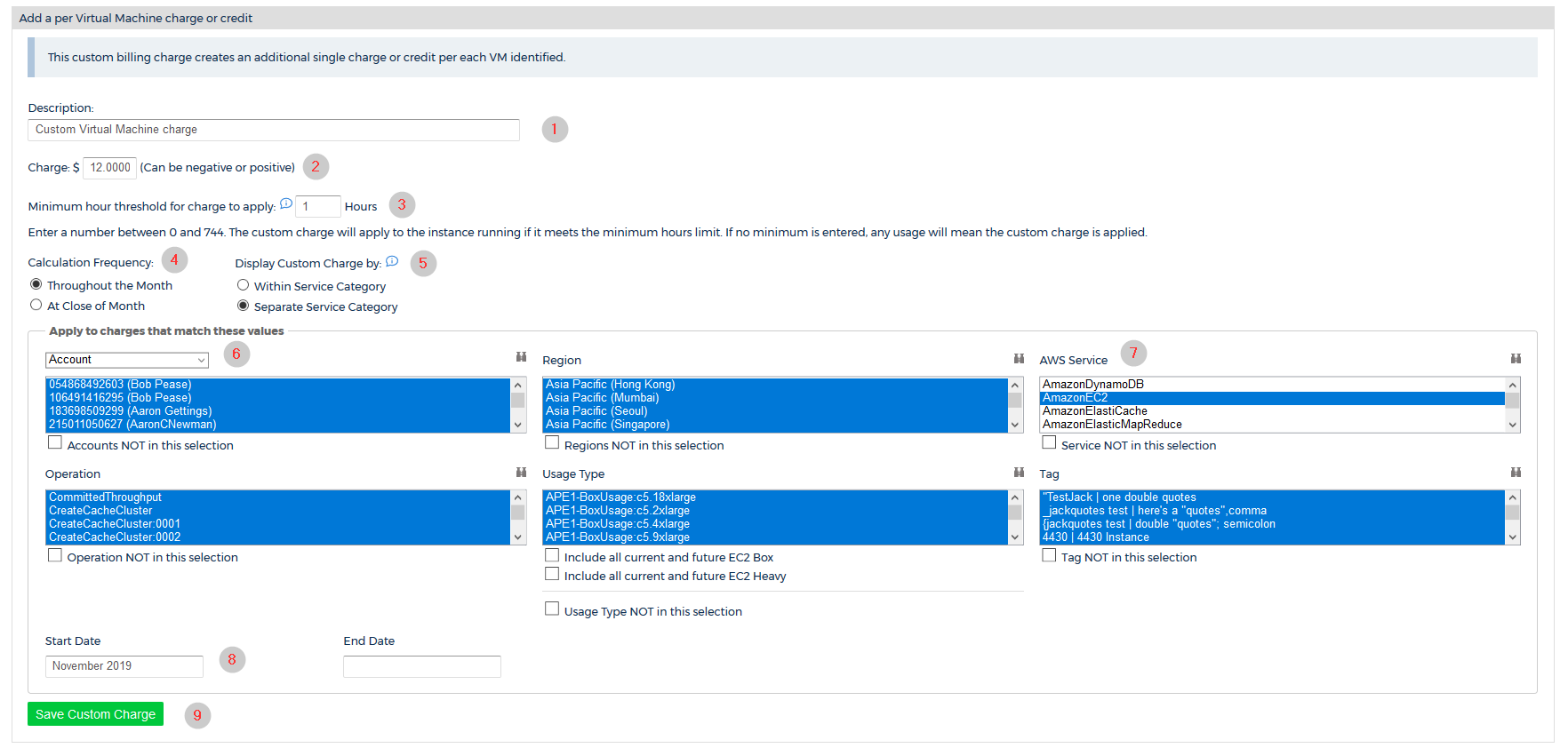
Task: Check Regions NOT in this selection
Action: point(552,442)
